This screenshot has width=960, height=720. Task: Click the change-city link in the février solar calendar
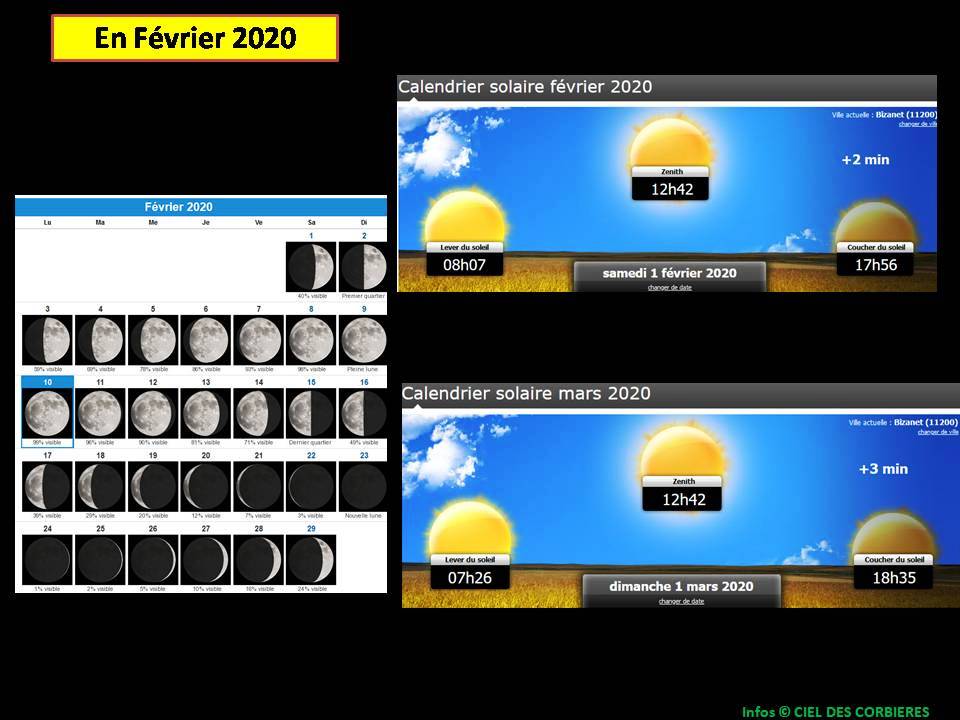pos(918,124)
